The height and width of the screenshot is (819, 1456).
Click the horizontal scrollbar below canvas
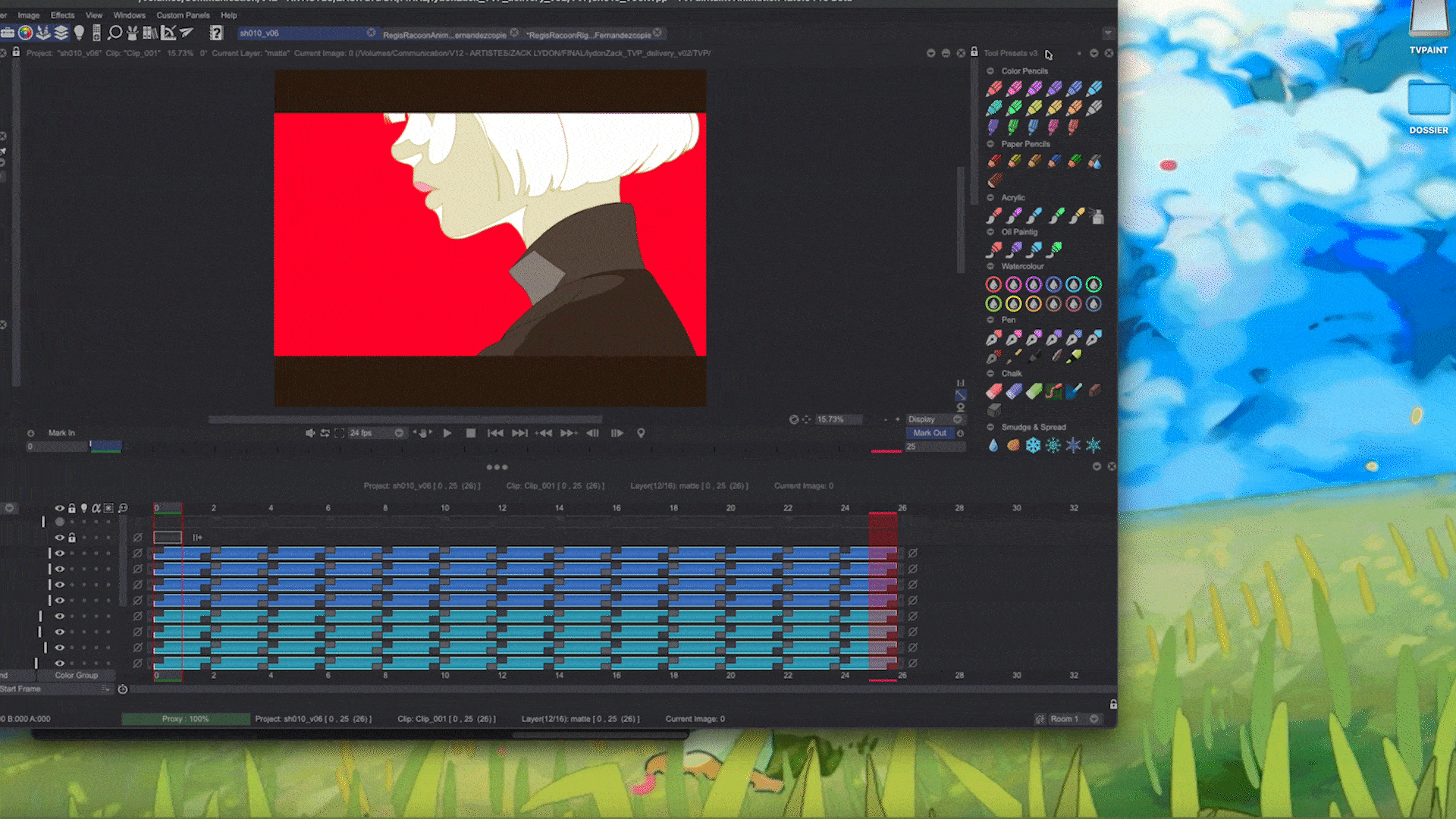click(x=405, y=419)
